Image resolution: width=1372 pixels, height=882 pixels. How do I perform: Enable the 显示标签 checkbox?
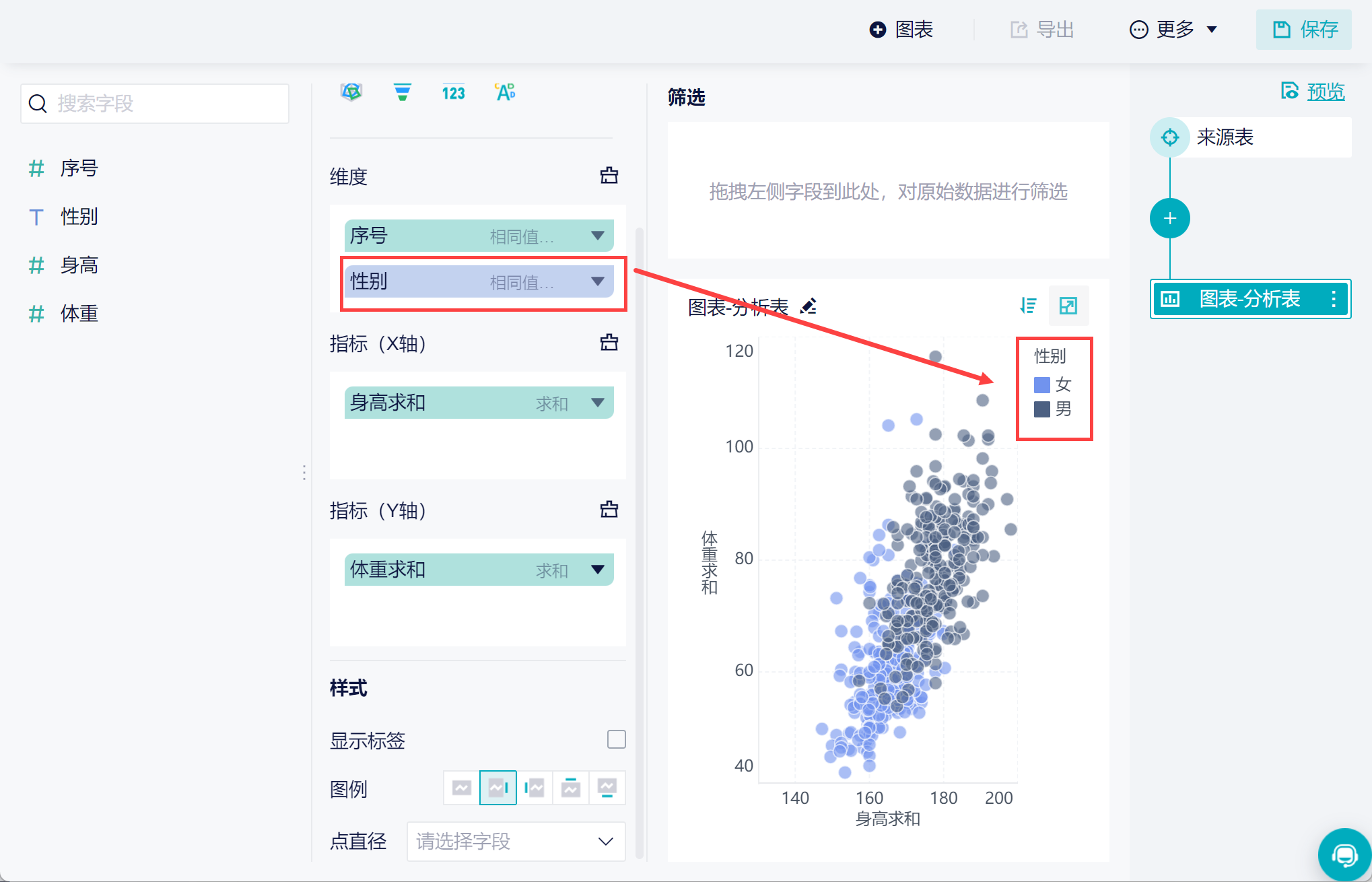tap(616, 739)
